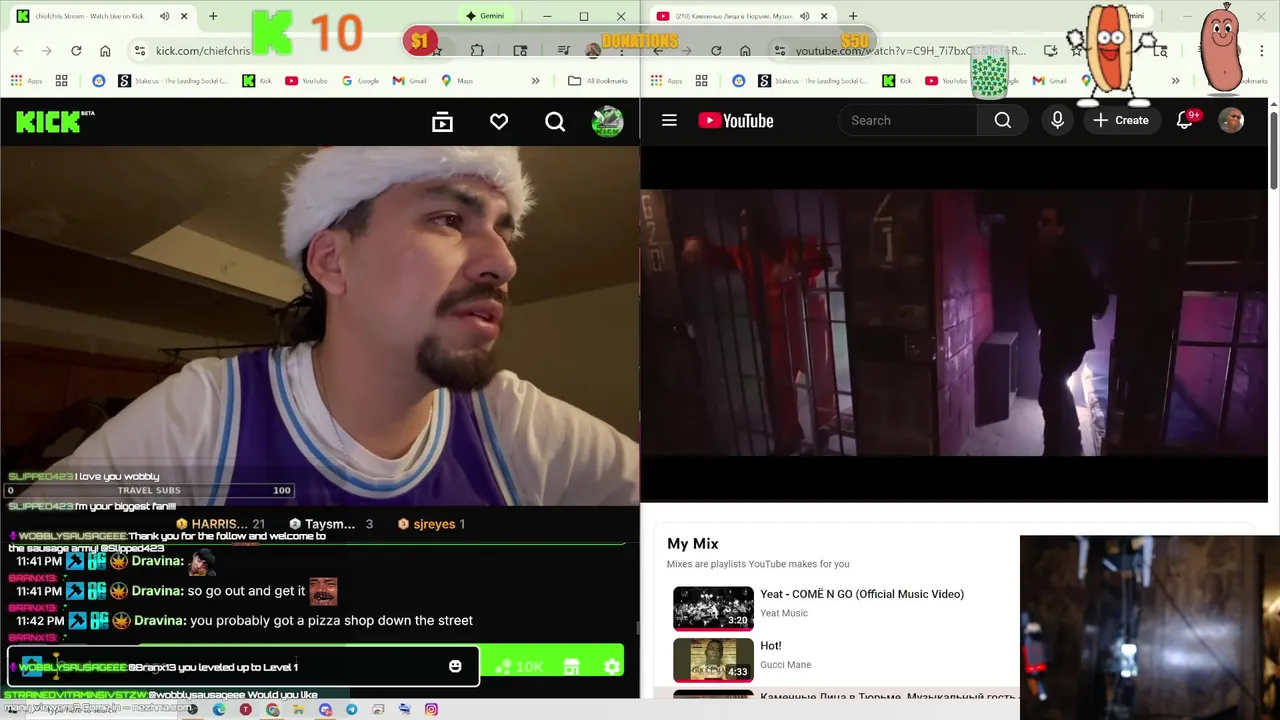Viewport: 1280px width, 720px height.
Task: Expand hidden bookmarks in Kick window
Action: pos(535,81)
